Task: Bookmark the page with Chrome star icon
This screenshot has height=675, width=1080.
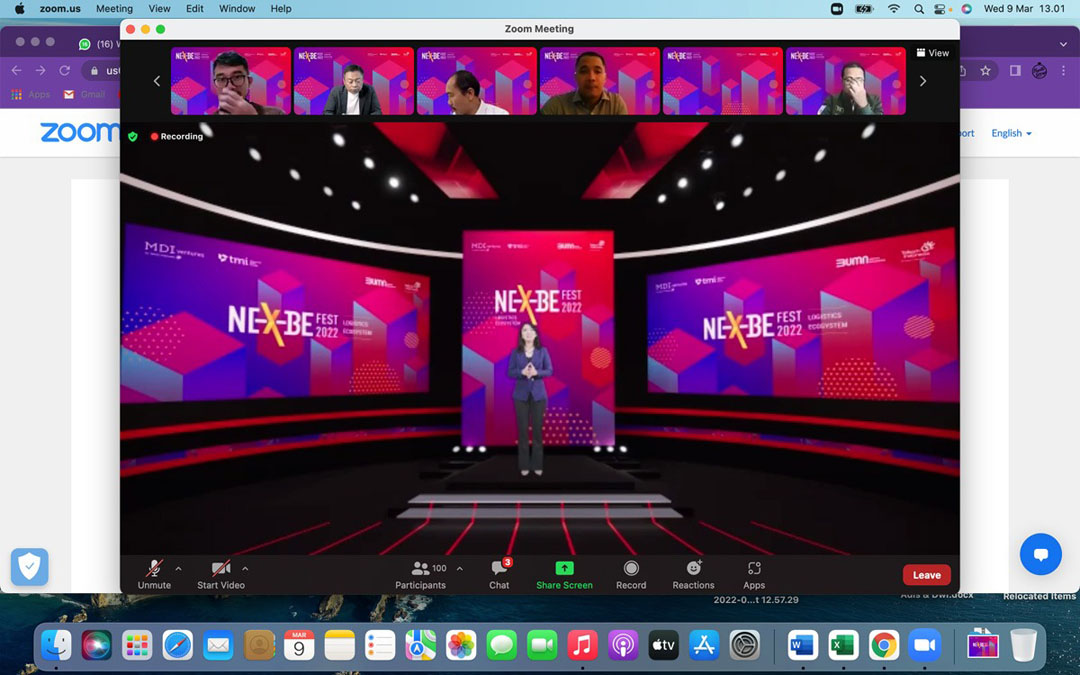Action: 986,70
